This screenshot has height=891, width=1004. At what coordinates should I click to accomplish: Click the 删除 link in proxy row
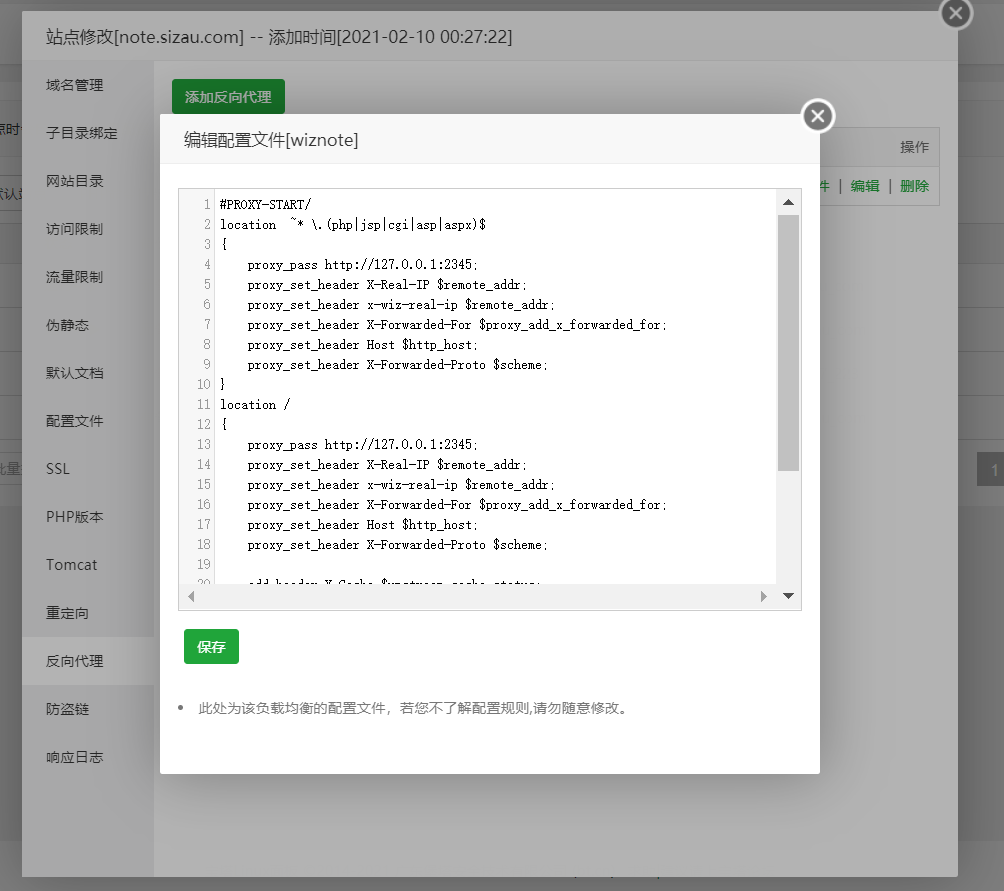(914, 185)
